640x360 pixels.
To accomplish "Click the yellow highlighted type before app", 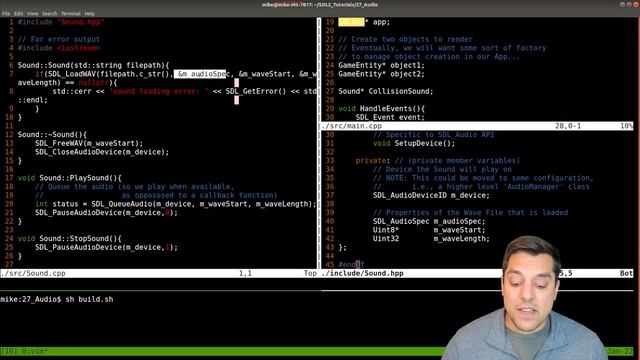I will click(351, 22).
